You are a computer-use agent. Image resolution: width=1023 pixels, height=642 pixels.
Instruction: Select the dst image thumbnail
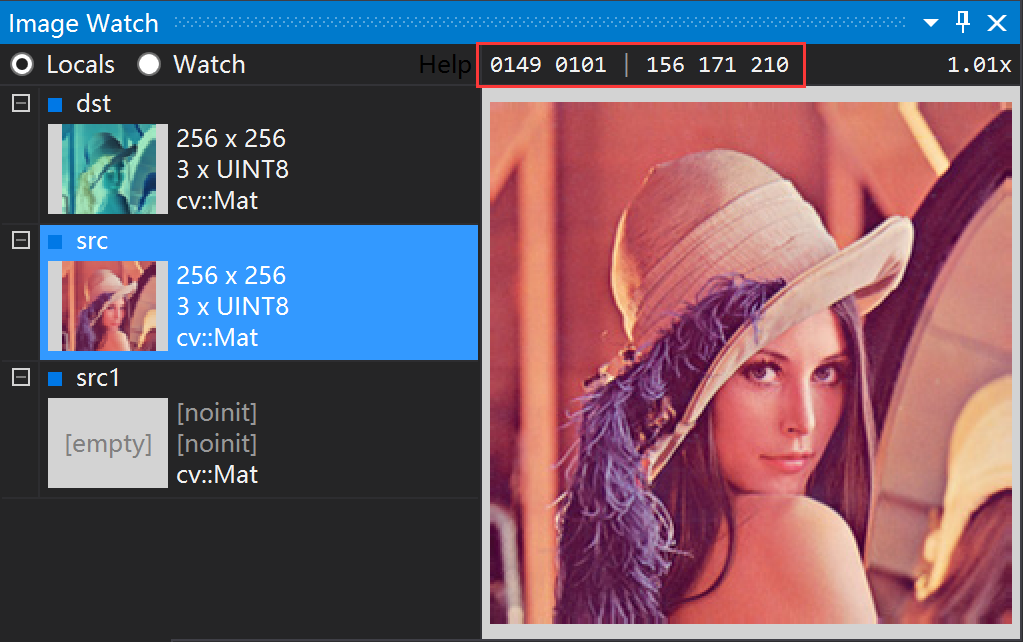(108, 169)
